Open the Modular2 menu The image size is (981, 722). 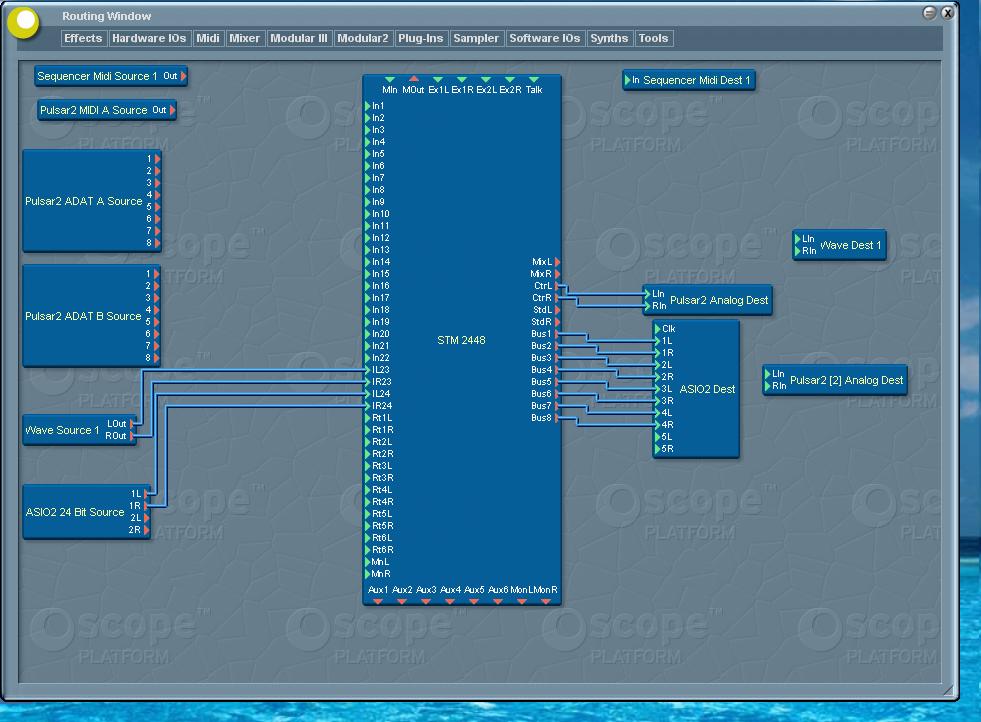point(363,38)
